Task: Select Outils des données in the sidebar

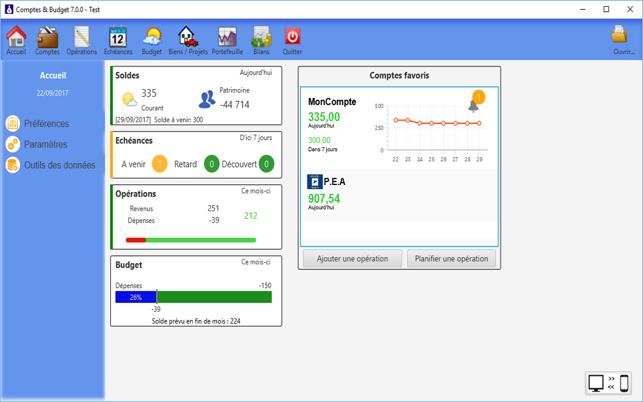Action: click(59, 165)
